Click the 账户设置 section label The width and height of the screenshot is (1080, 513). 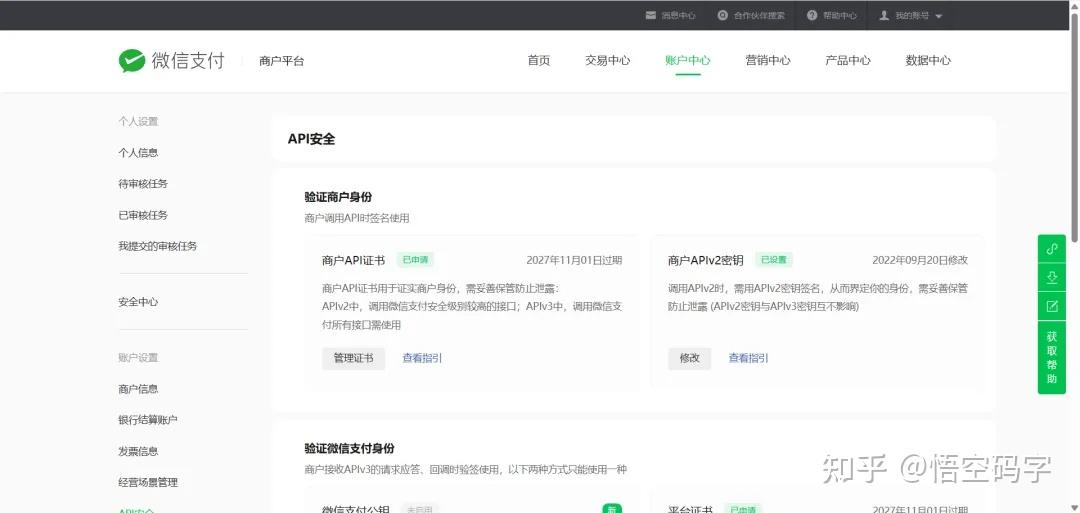(138, 357)
